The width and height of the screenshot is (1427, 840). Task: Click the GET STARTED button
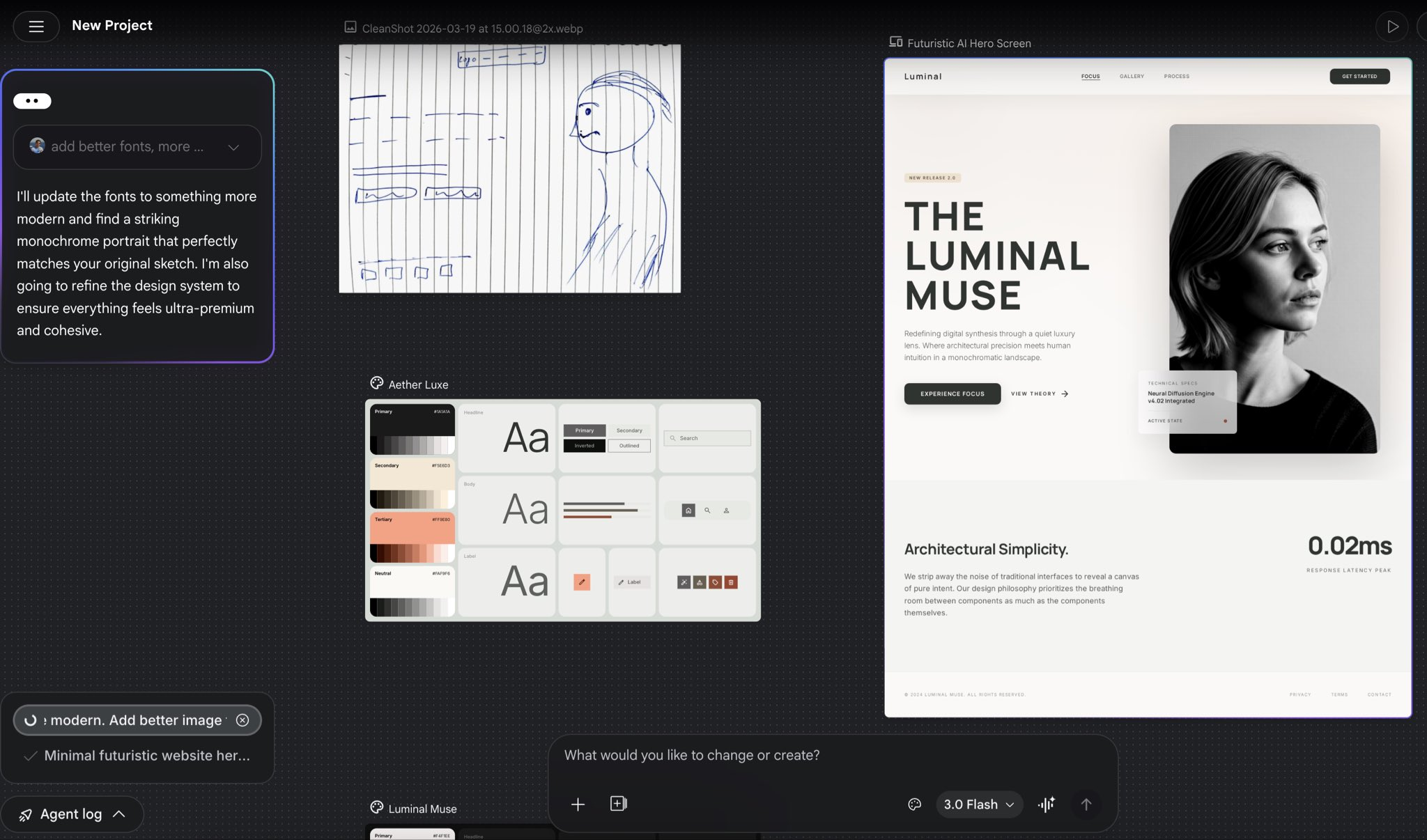(1359, 77)
